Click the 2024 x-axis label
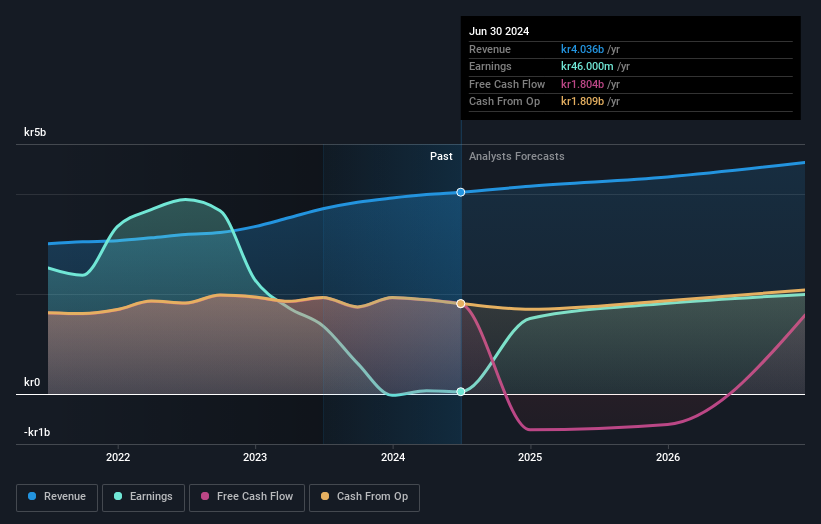821x524 pixels. pyautogui.click(x=393, y=458)
